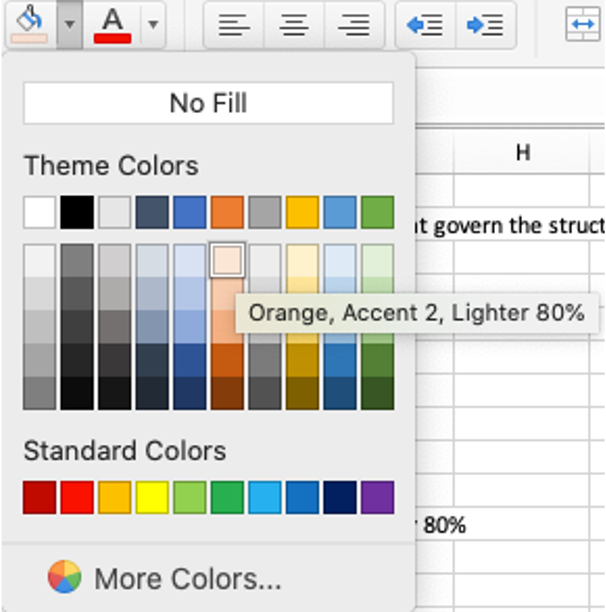Pick the white theme color swatch
Image resolution: width=606 pixels, height=612 pixels.
[40, 212]
